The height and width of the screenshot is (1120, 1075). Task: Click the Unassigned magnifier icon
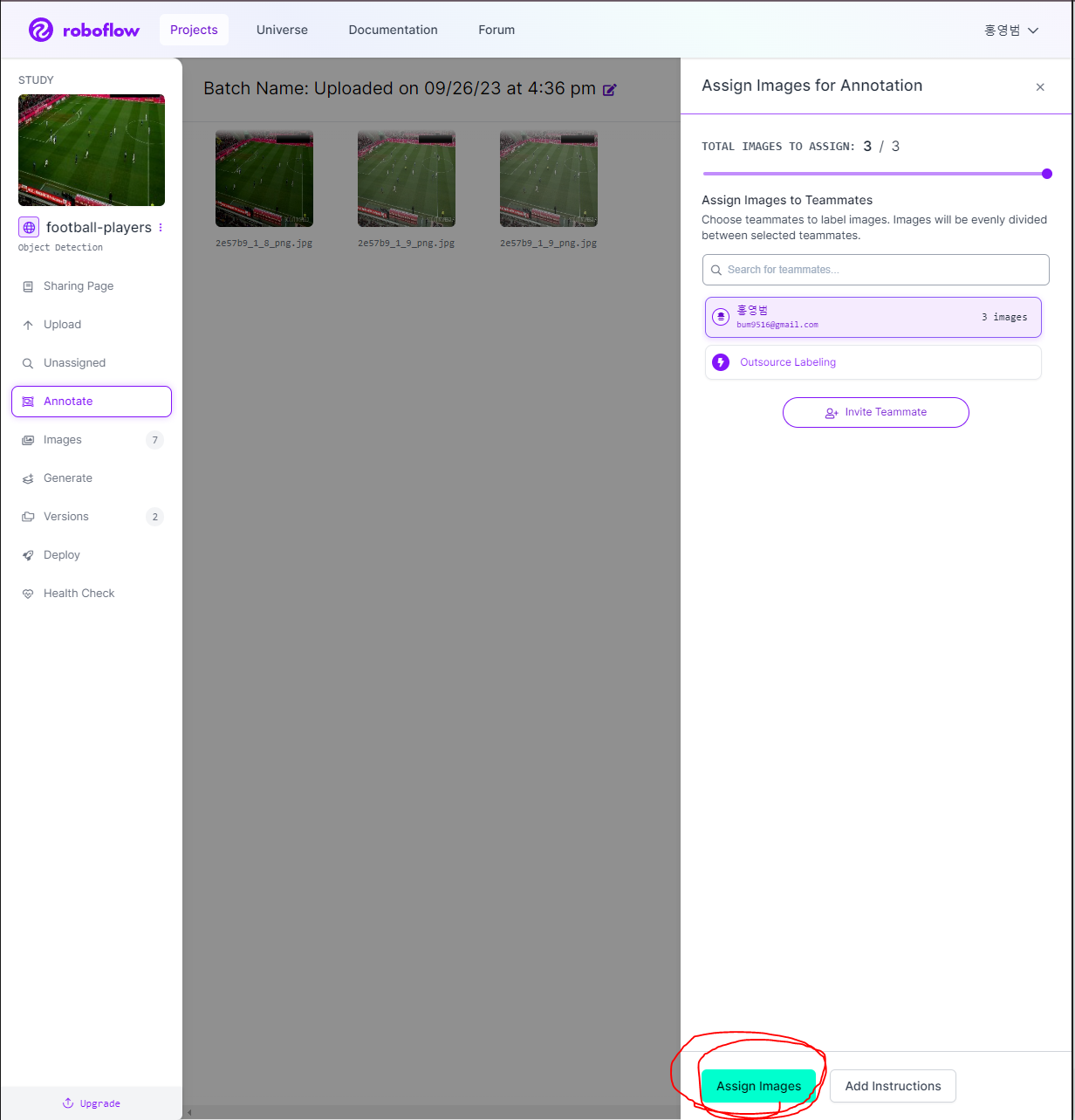pos(28,363)
